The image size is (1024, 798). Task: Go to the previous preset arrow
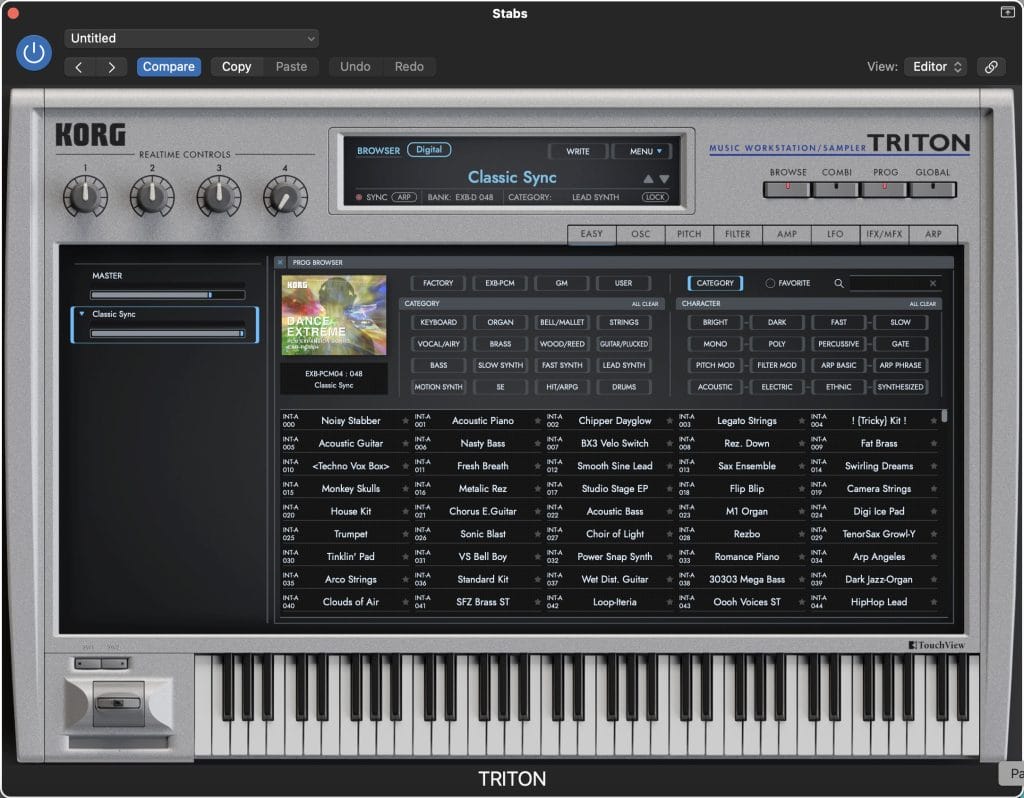[79, 67]
